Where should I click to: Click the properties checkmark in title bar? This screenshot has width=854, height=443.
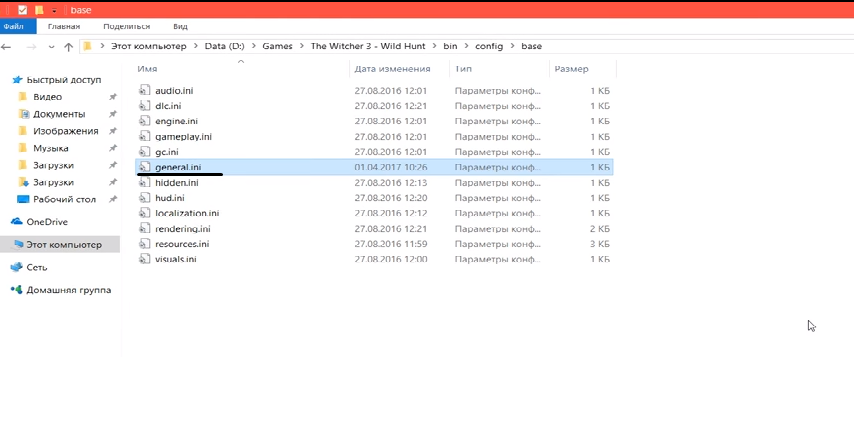[23, 9]
